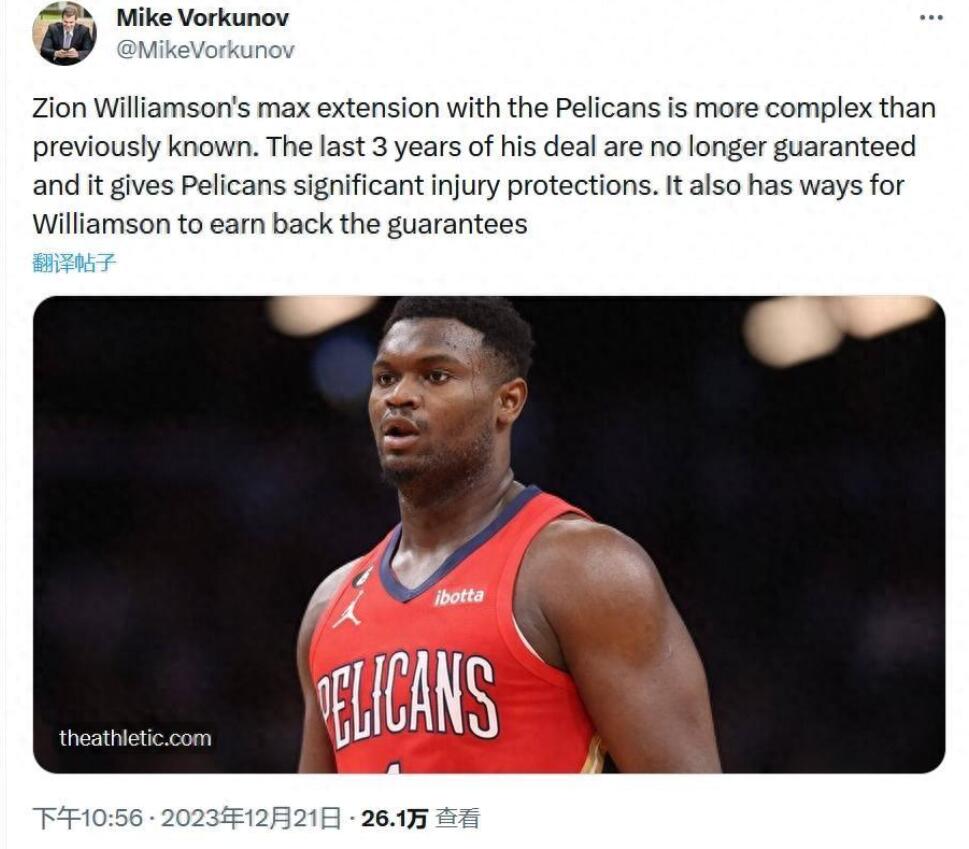The width and height of the screenshot is (969, 849).
Task: Click the 查看 views label
Action: click(457, 819)
